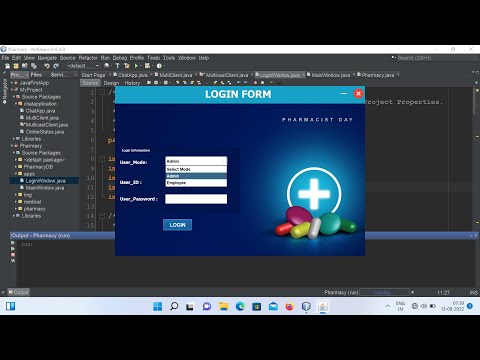Open Firefox from the taskbar
The height and width of the screenshot is (360, 480).
(290, 306)
